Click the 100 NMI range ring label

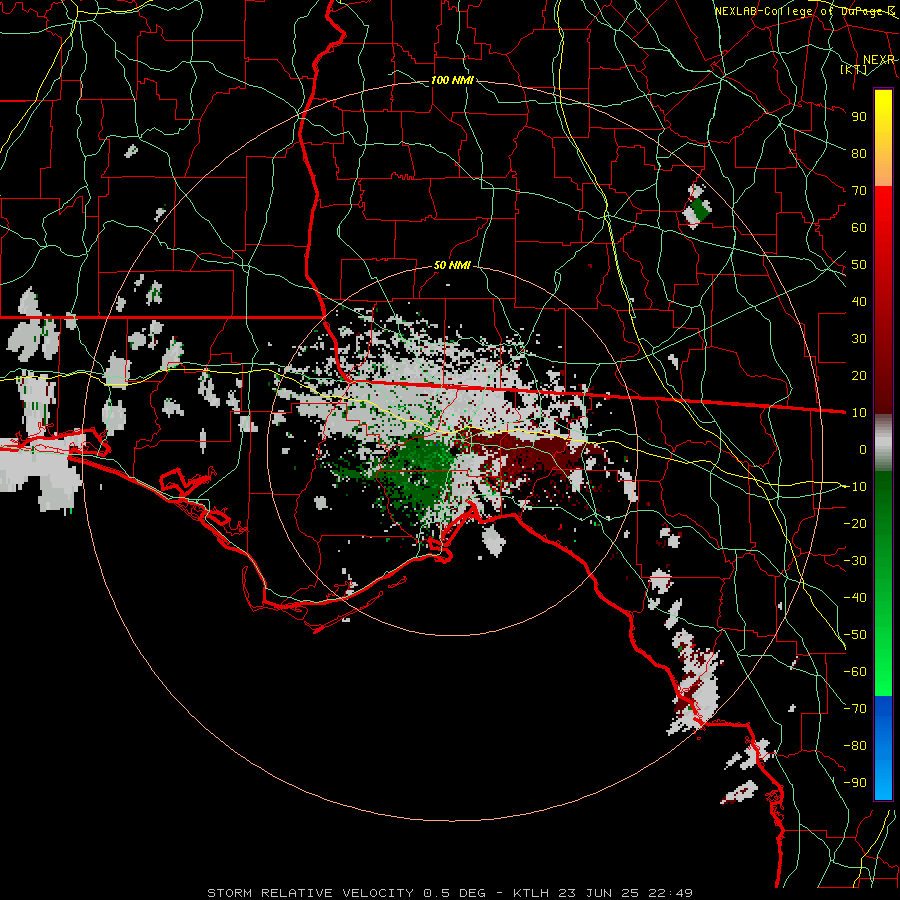pos(452,80)
